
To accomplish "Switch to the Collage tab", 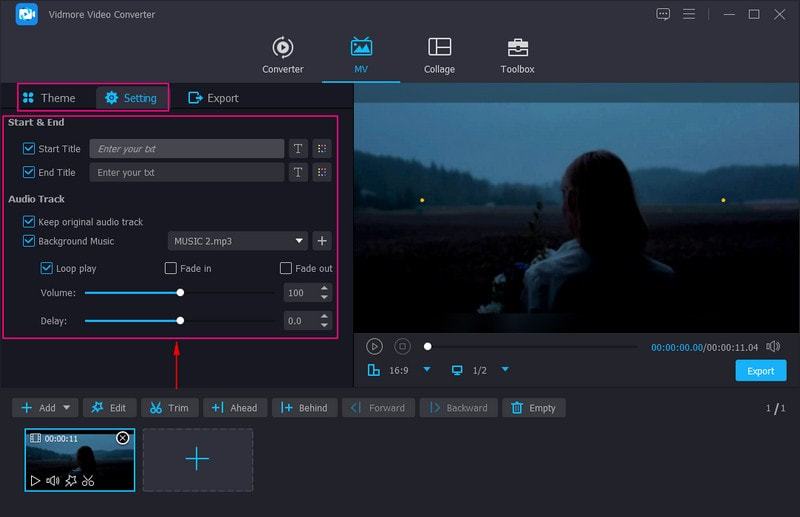I will tap(439, 56).
